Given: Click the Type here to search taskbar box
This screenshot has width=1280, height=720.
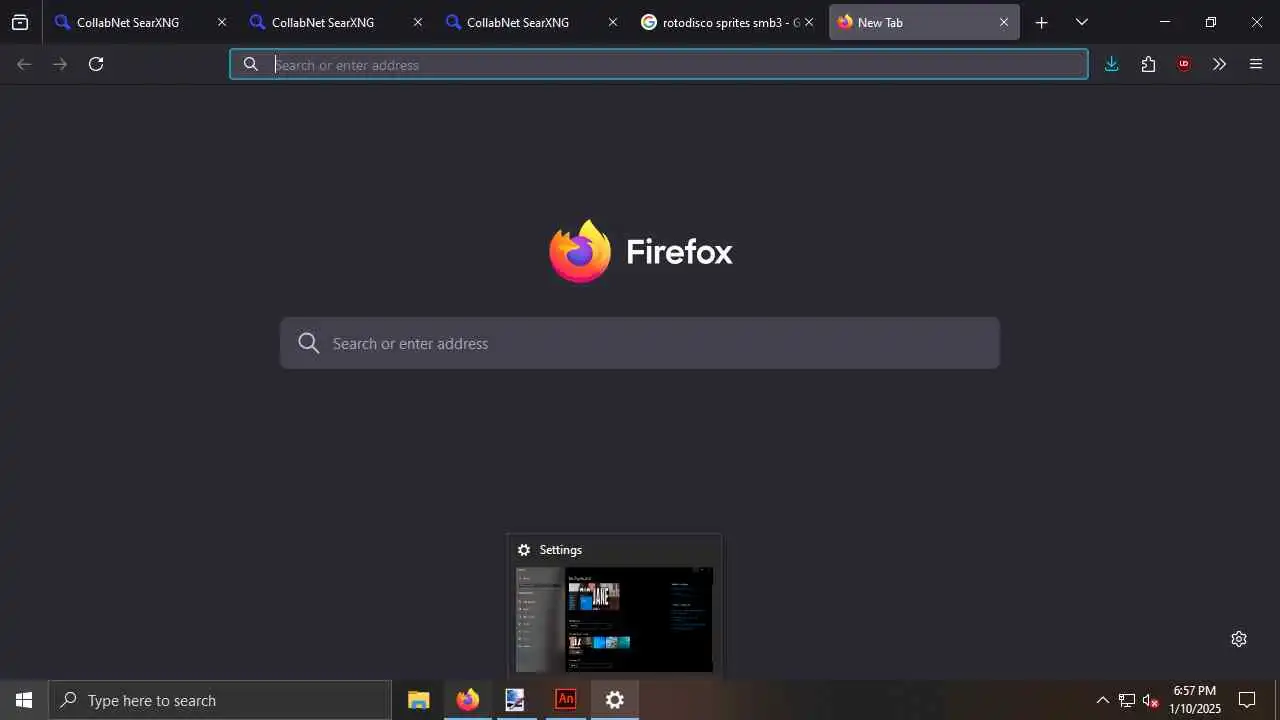Looking at the screenshot, I should pos(220,700).
